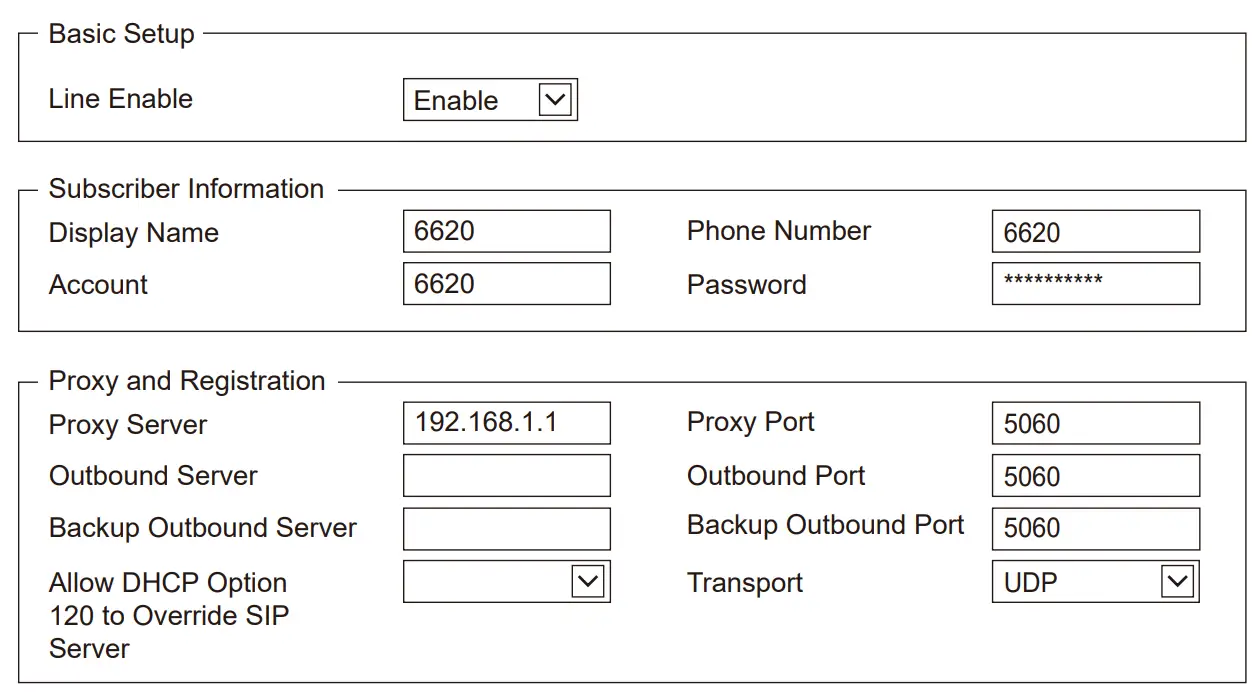
Task: Click the Display Name input field
Action: tap(506, 231)
